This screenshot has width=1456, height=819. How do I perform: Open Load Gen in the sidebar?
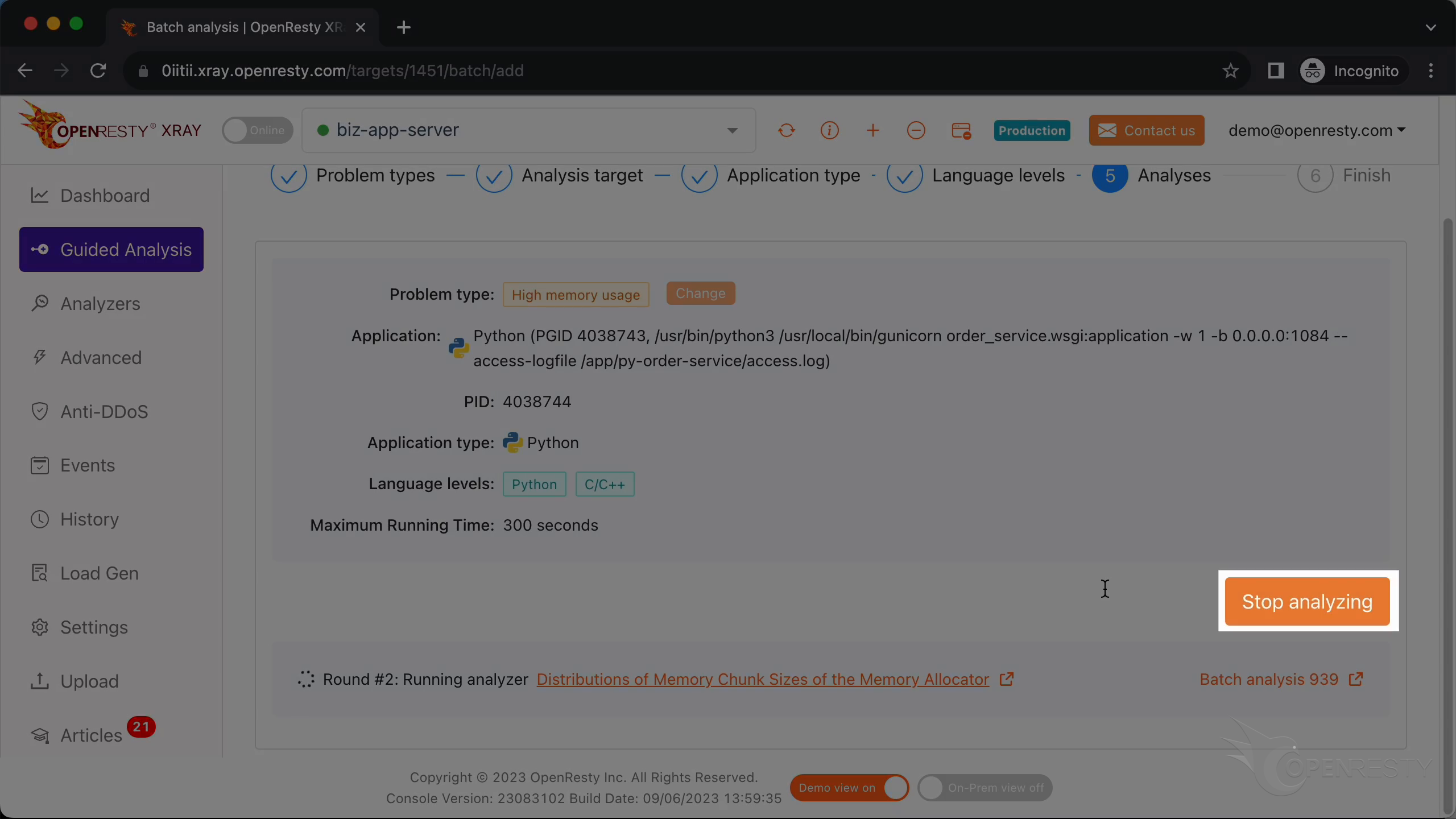click(111, 573)
